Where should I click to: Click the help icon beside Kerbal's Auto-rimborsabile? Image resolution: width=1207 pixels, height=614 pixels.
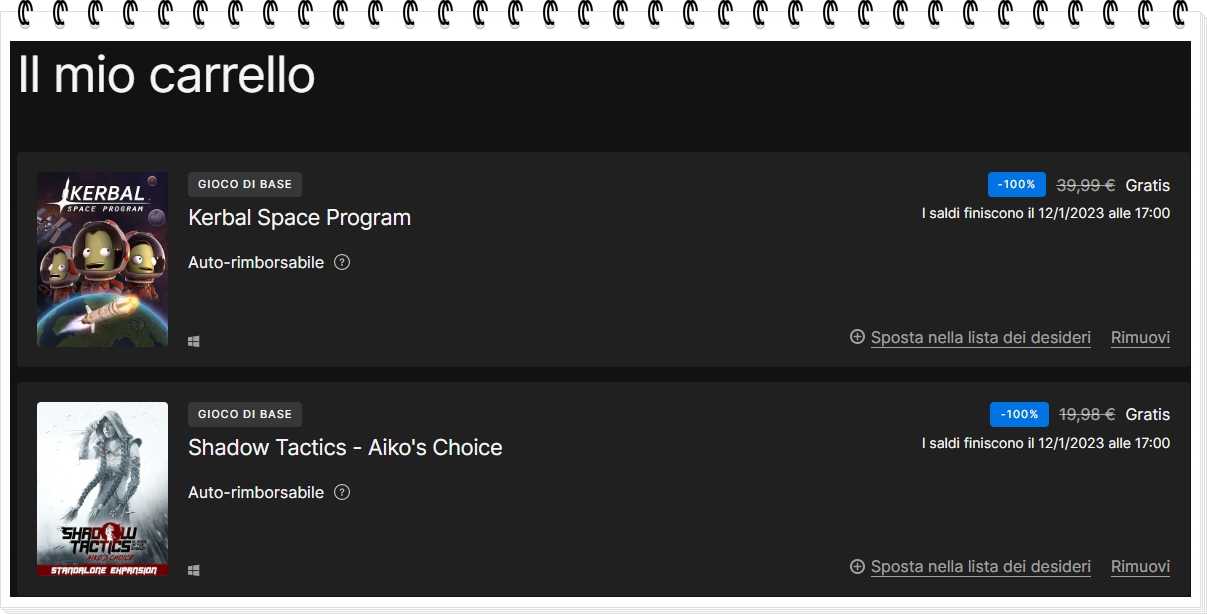(x=342, y=262)
